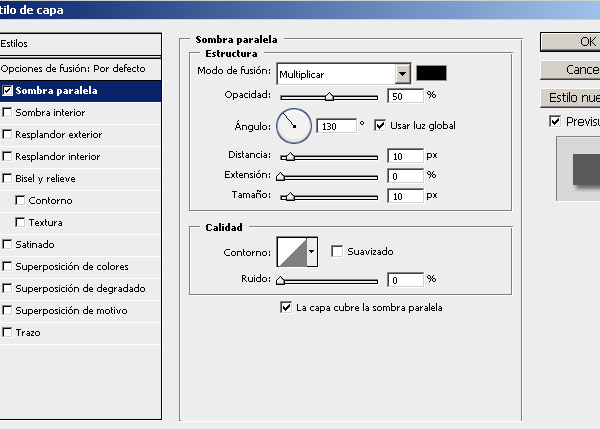The image size is (600, 429).
Task: Click the Multiplicar blend mode combo box
Action: coord(343,74)
